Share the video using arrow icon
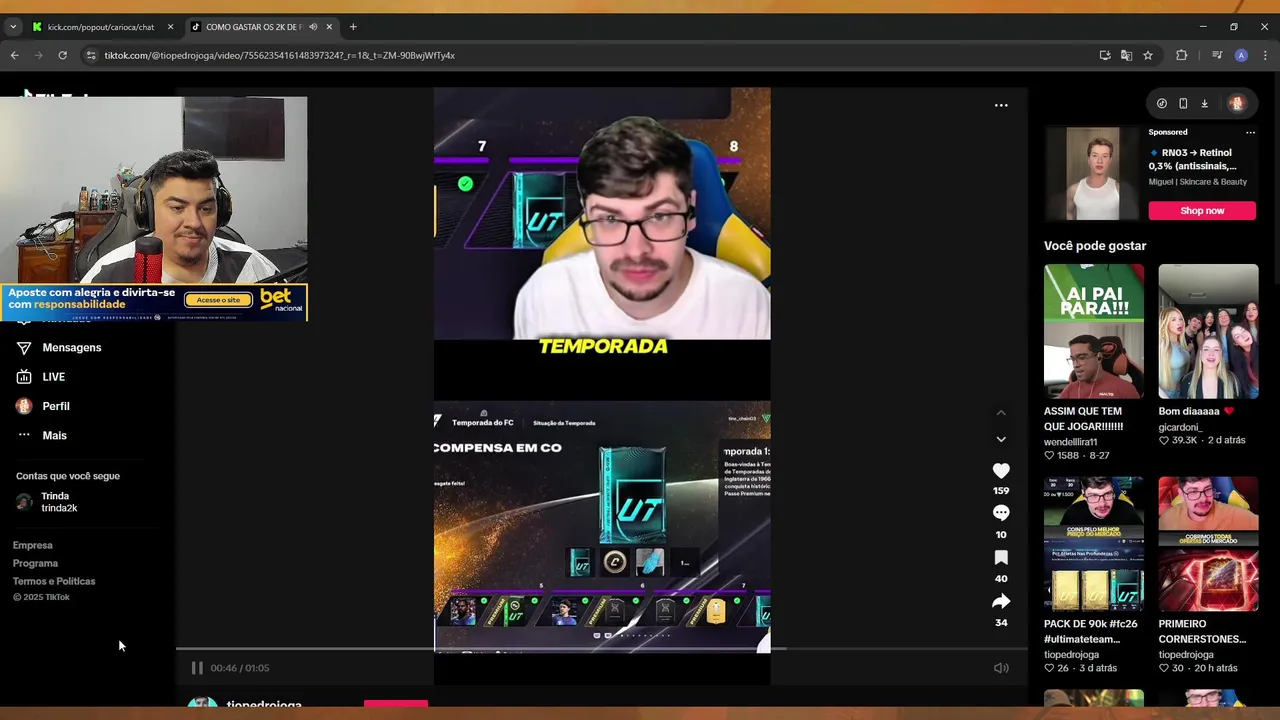This screenshot has width=1280, height=720. coord(1001,601)
